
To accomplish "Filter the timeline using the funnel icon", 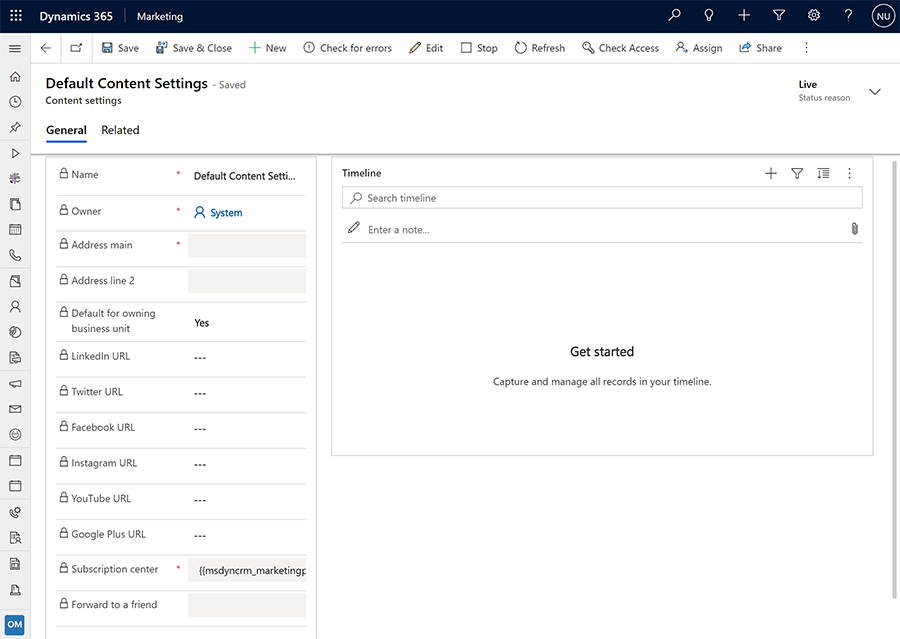I will (x=797, y=173).
